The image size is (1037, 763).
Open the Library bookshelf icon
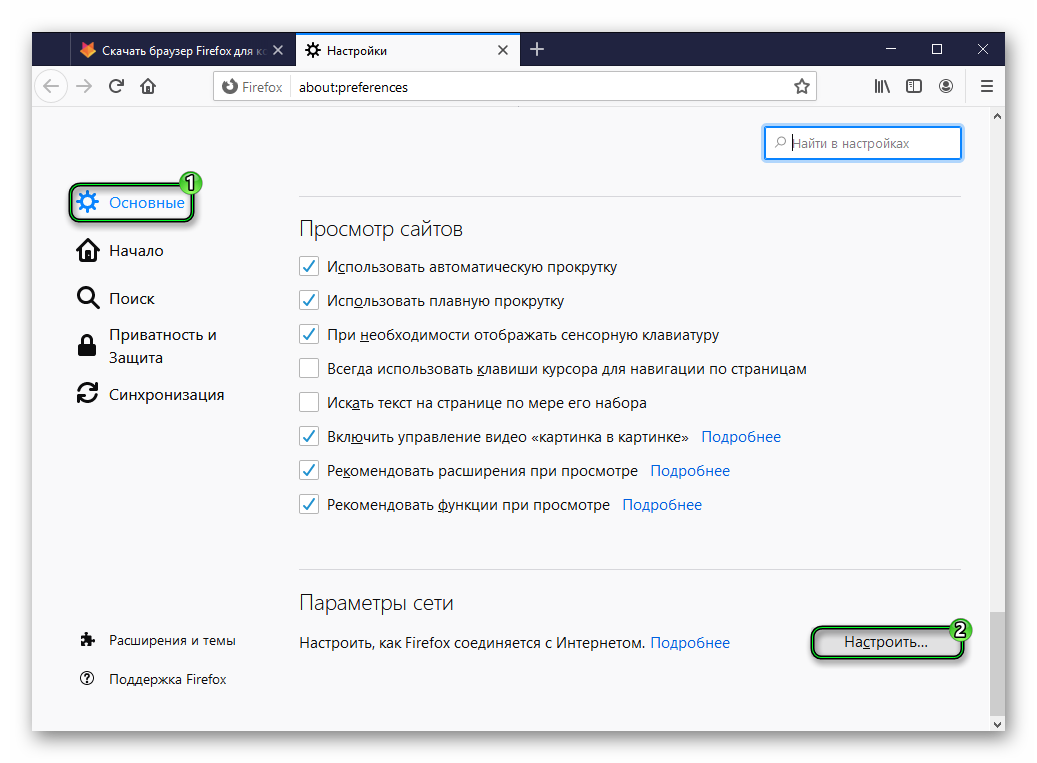[882, 87]
